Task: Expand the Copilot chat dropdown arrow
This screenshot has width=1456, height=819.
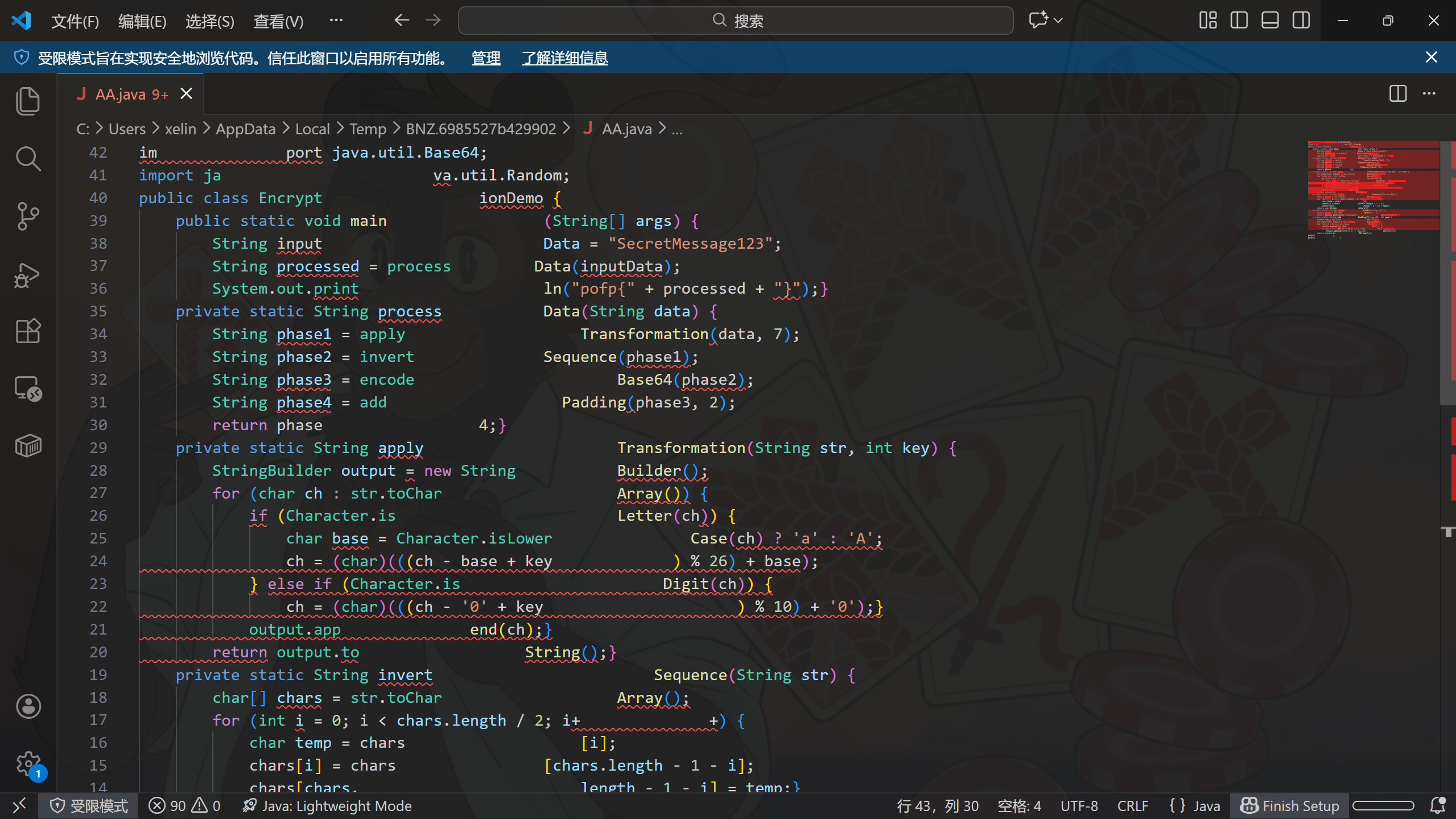Action: tap(1058, 20)
